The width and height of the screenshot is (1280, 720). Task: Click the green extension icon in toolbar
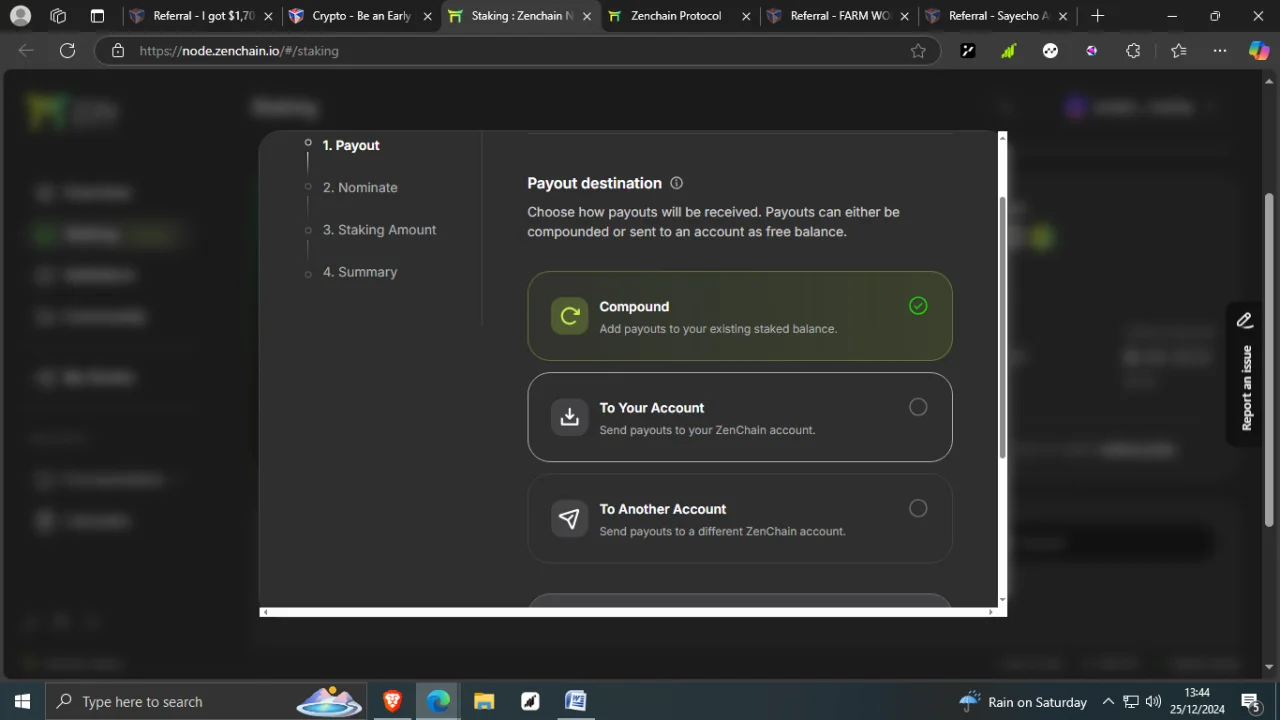coord(1008,51)
